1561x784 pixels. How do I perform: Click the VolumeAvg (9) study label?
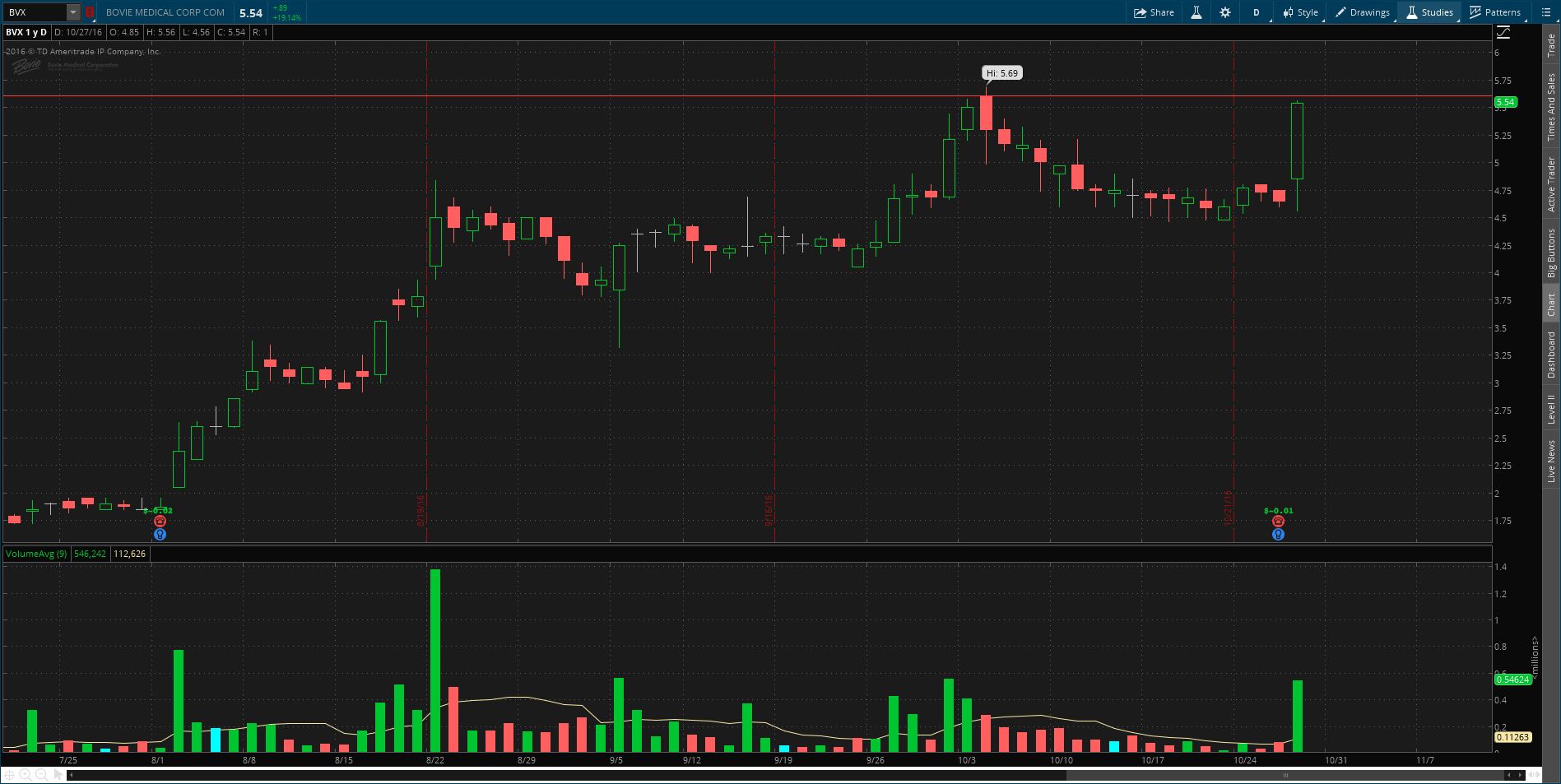tap(36, 554)
